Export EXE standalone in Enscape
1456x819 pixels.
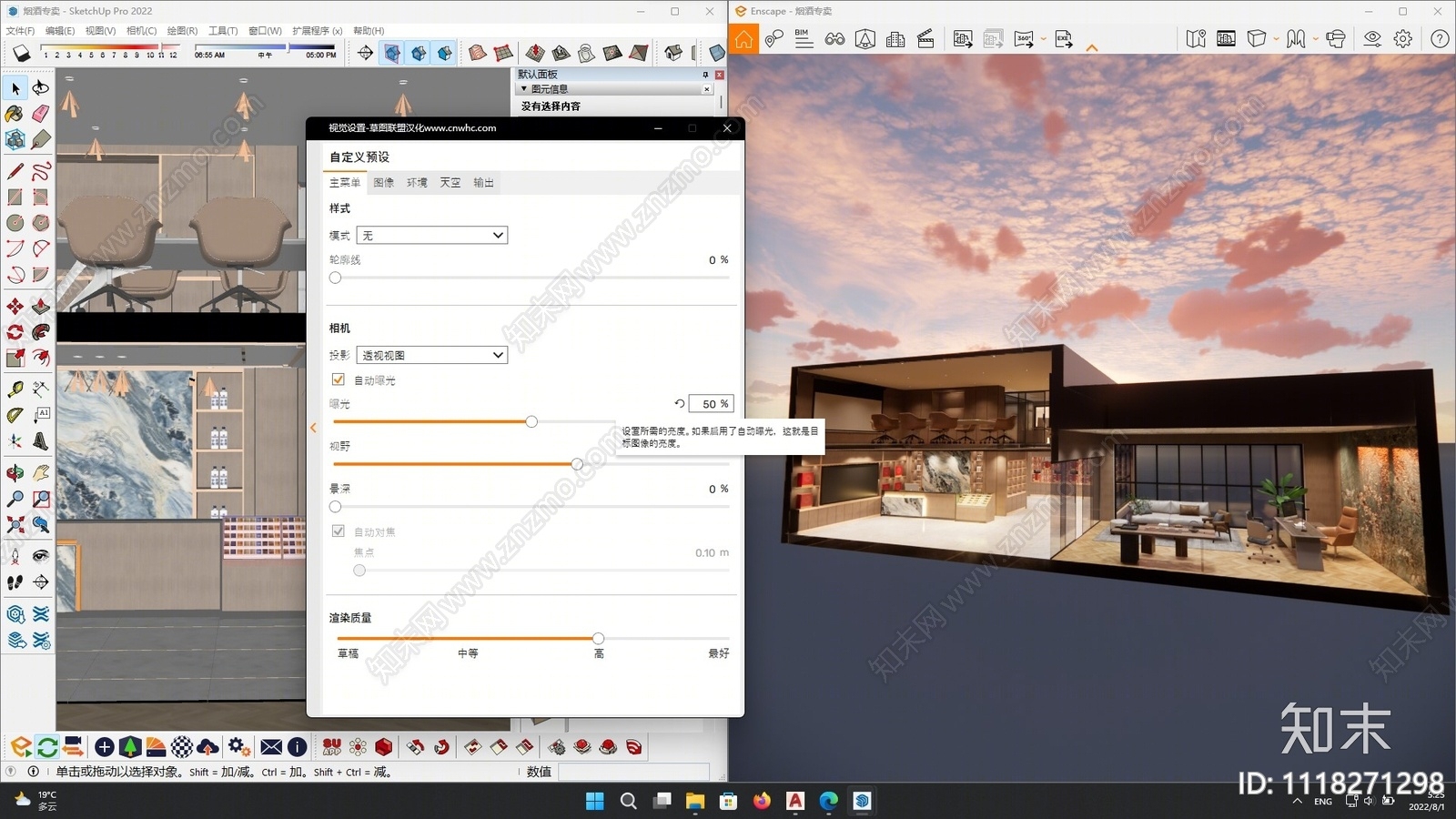pyautogui.click(x=1064, y=39)
